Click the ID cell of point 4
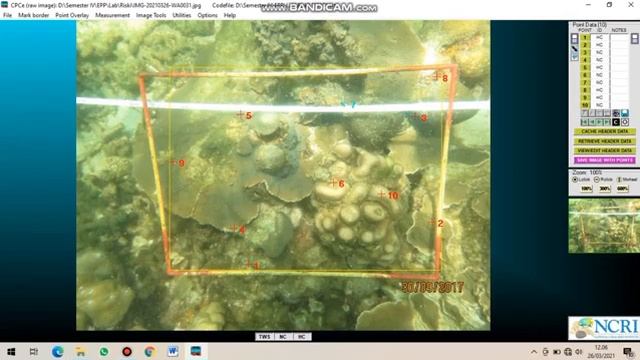Screen dimensions: 640x360 [x=599, y=60]
